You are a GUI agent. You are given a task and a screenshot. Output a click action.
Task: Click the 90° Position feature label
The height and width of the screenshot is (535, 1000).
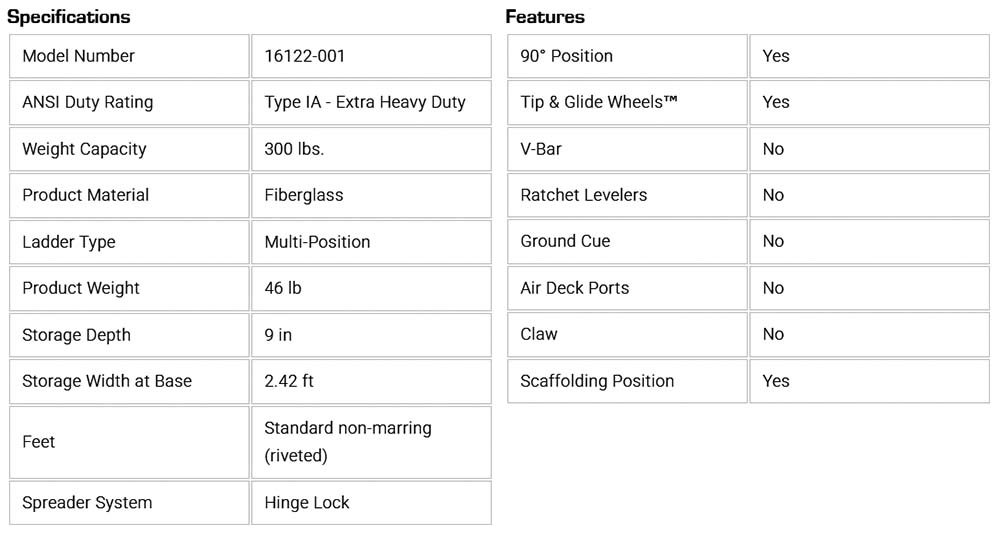(567, 56)
